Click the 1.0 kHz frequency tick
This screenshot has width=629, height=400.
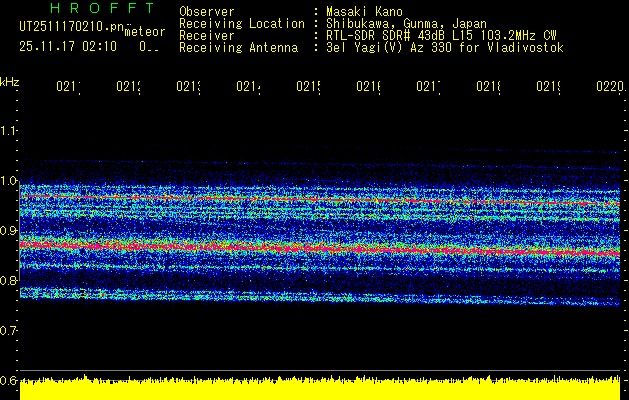coord(9,181)
